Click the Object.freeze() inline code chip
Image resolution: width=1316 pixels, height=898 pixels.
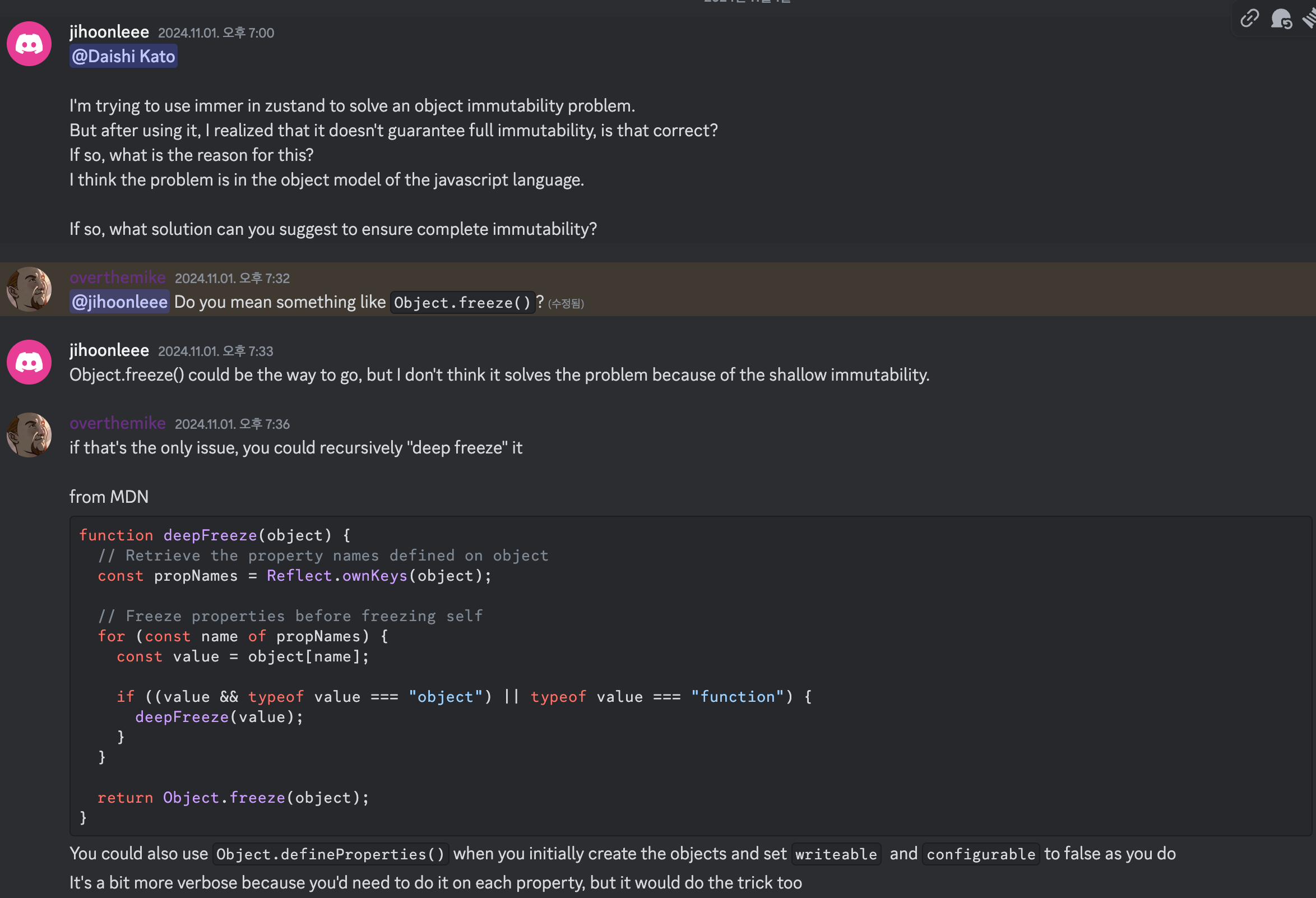tap(462, 303)
